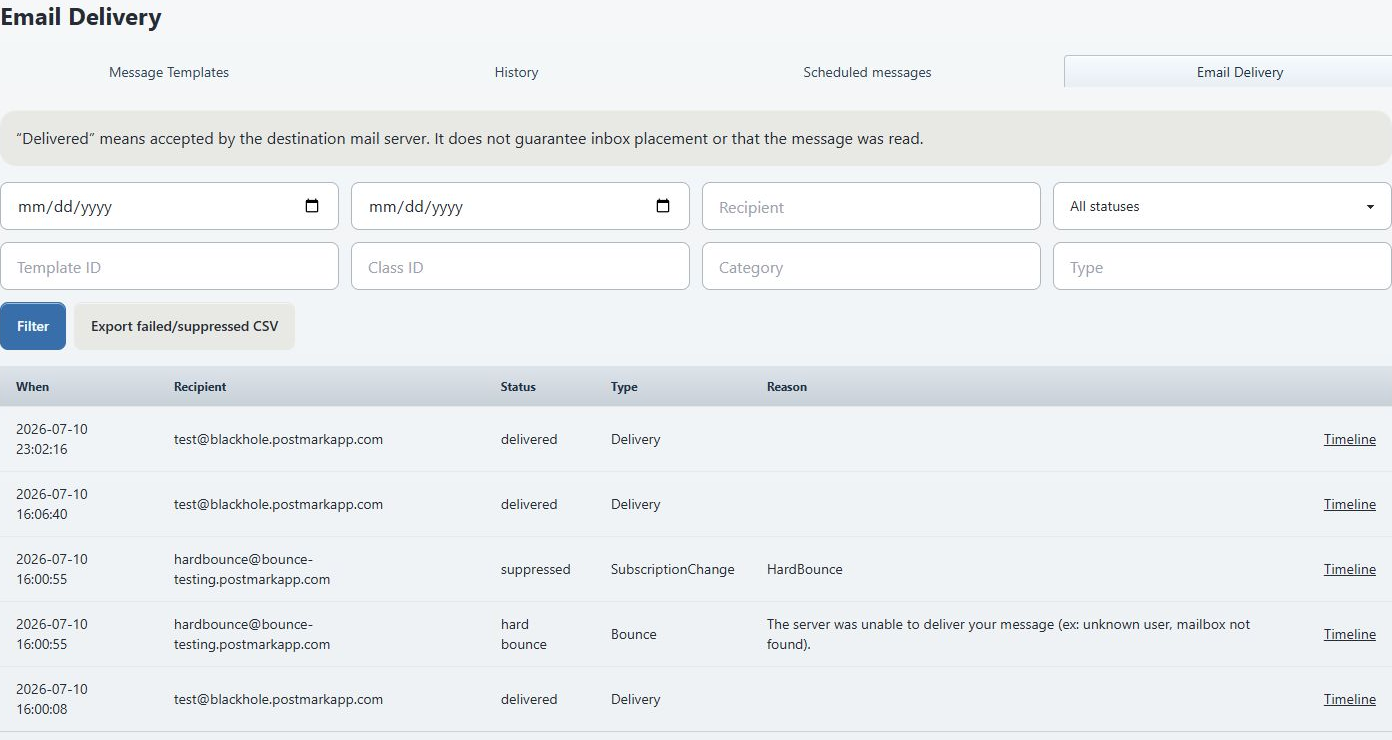Open the History tab

(x=516, y=72)
